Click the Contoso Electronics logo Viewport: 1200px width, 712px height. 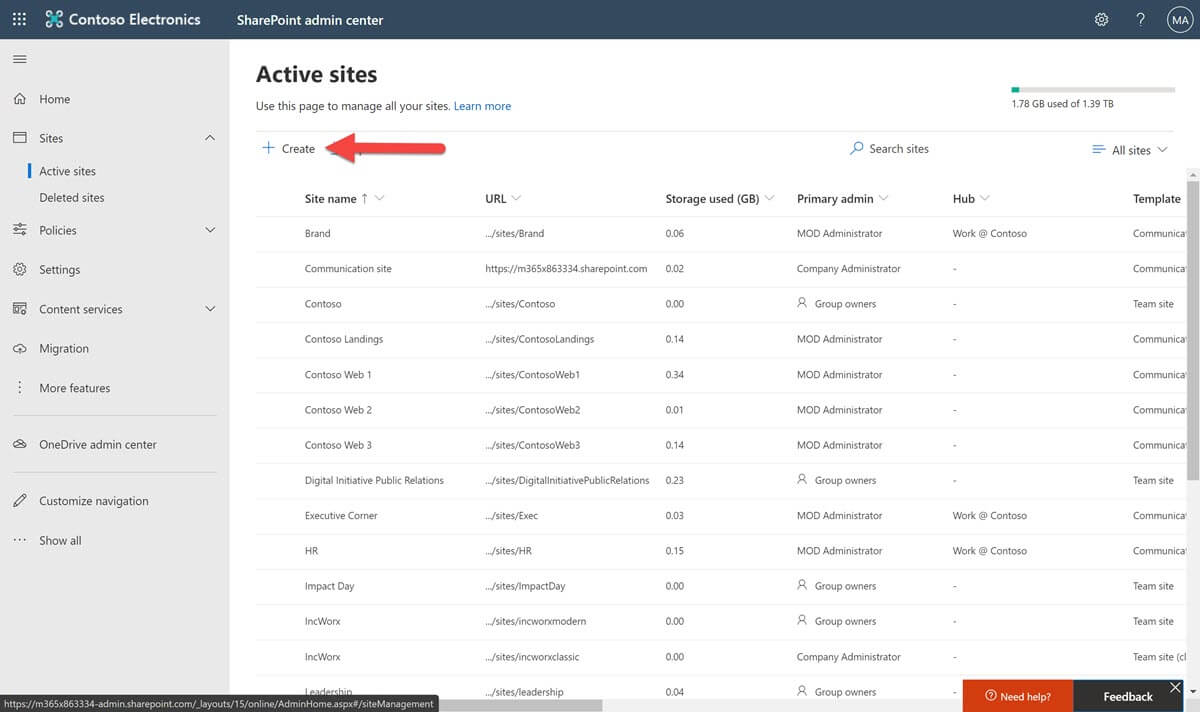[x=123, y=19]
